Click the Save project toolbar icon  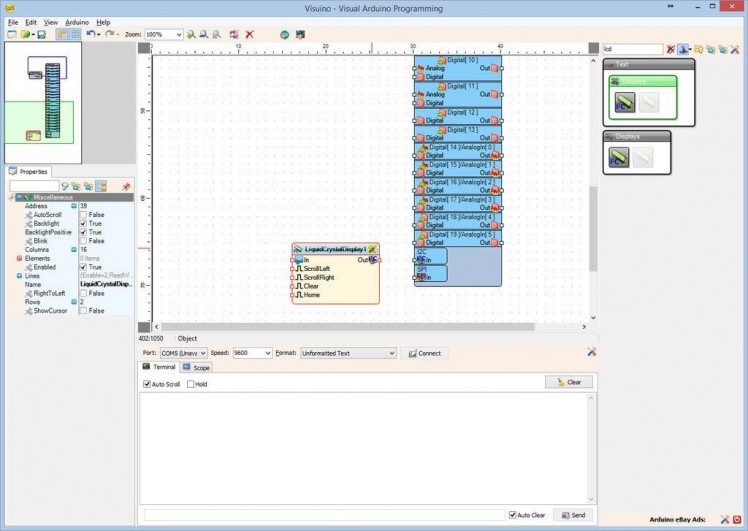coord(41,34)
